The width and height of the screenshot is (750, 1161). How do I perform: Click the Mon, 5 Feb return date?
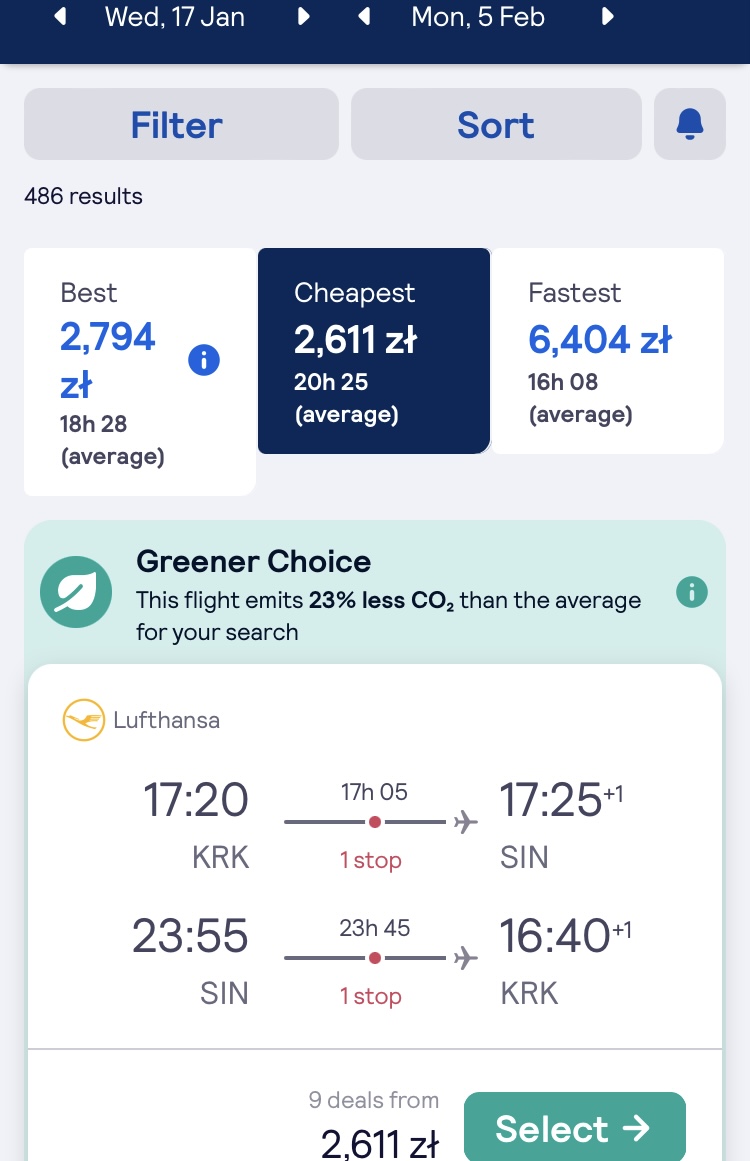pyautogui.click(x=478, y=16)
